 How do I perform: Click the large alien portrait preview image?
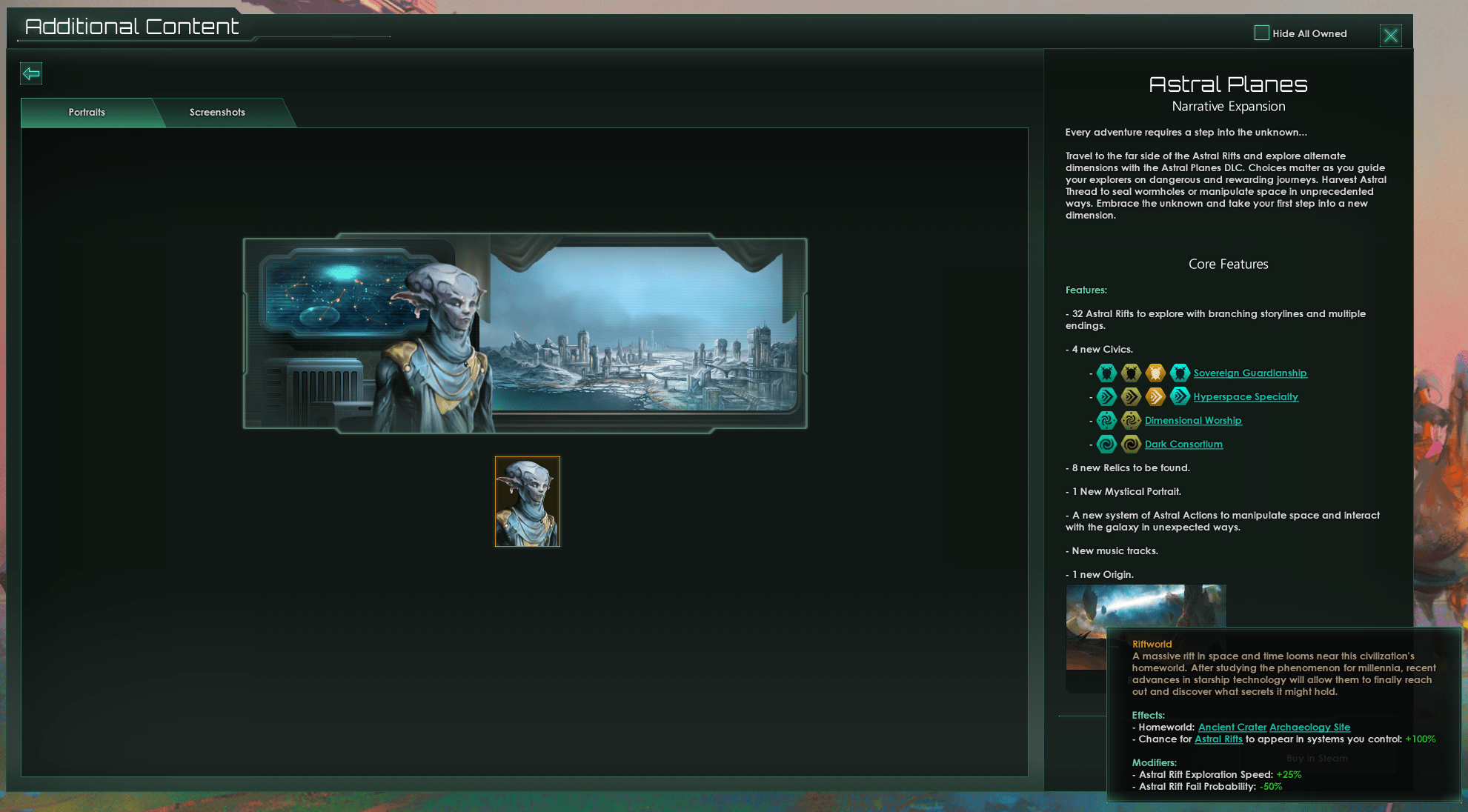(x=525, y=333)
